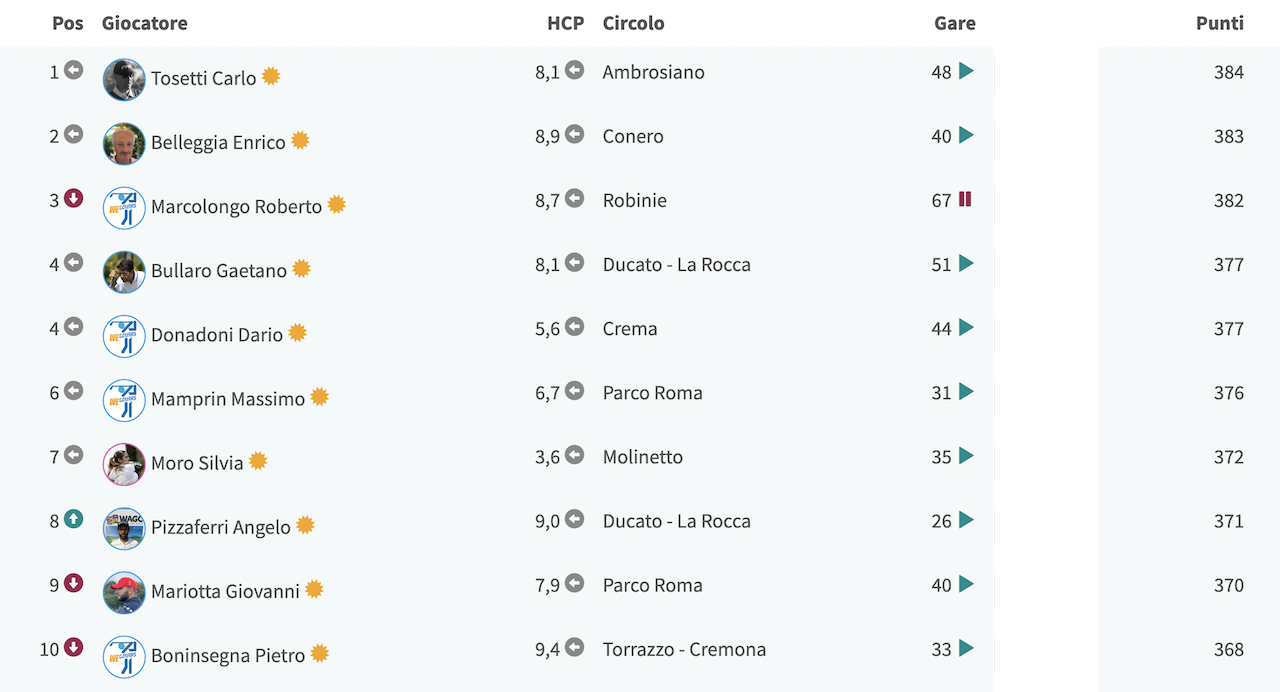The width and height of the screenshot is (1280, 692).
Task: Expand Tosetti Carlo's 48 gare with the green triangle
Action: pos(966,71)
